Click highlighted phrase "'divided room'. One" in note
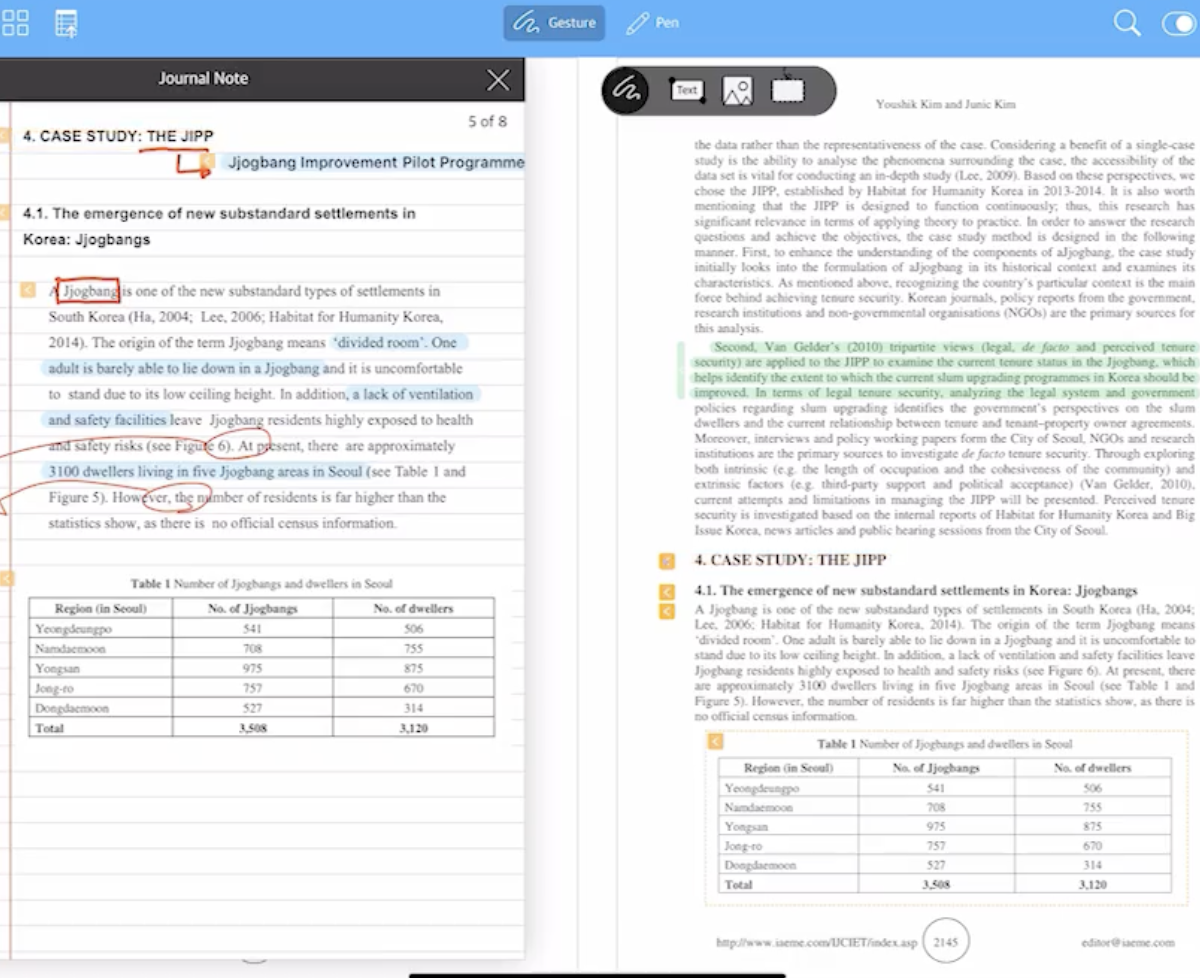 pyautogui.click(x=393, y=342)
